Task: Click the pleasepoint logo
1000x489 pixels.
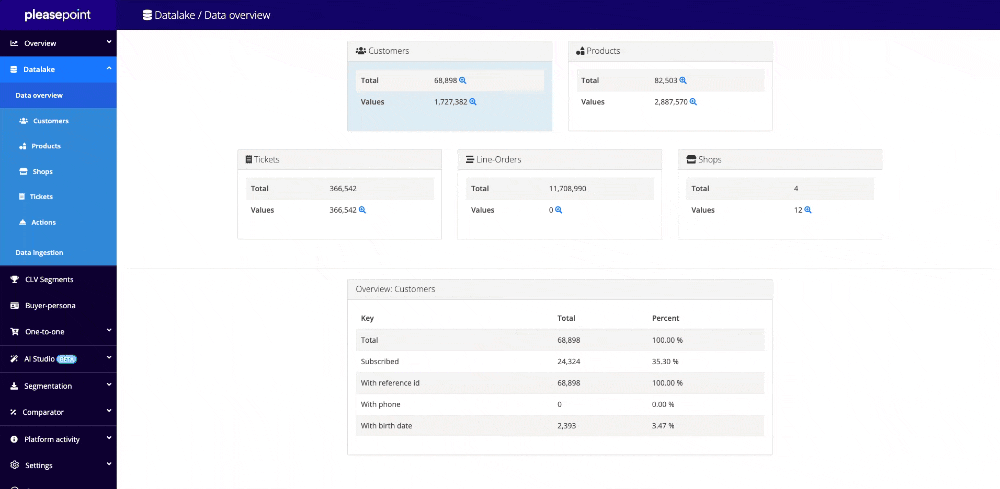Action: 58,15
